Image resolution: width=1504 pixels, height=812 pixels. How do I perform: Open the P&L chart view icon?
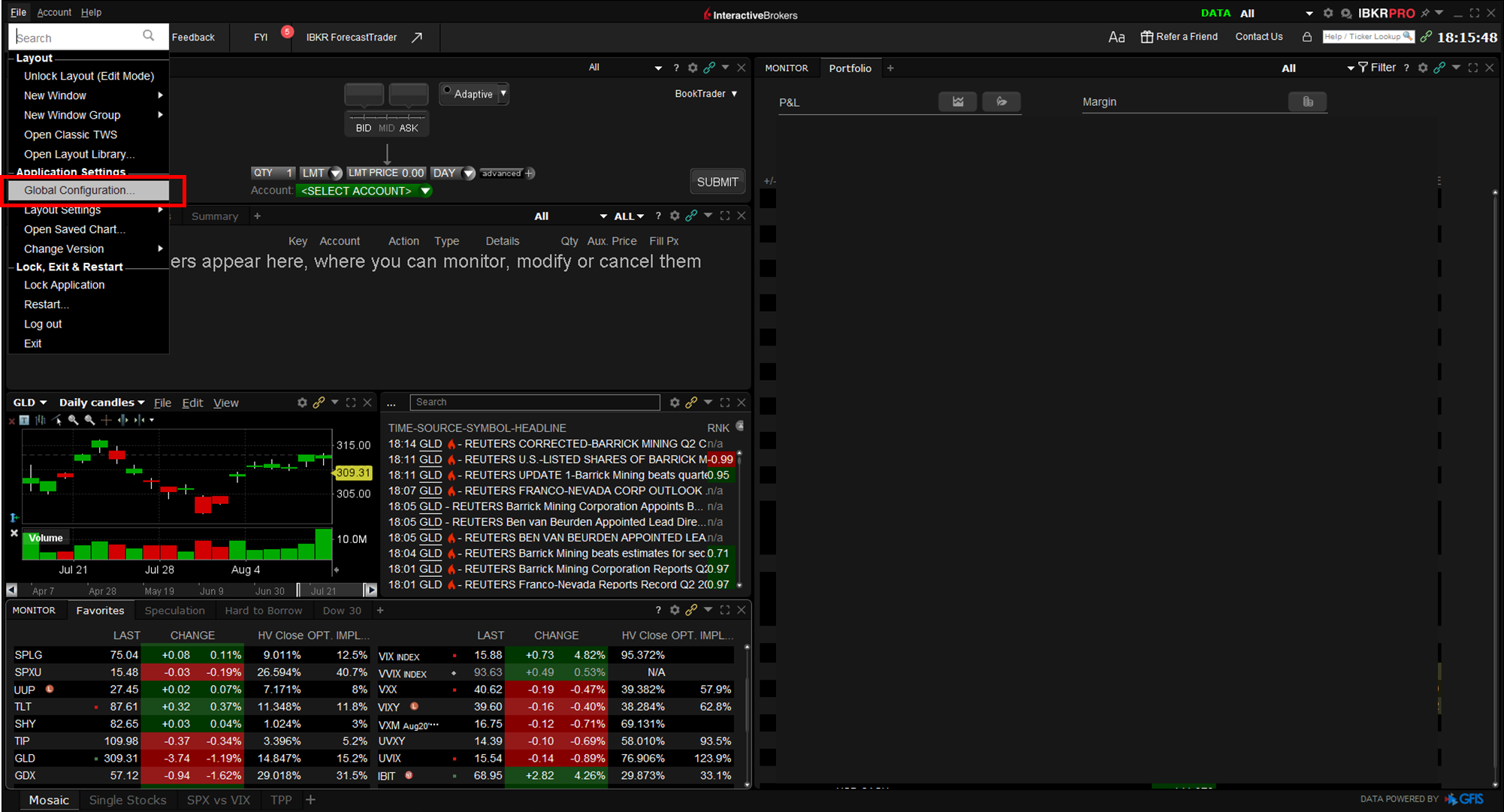(958, 101)
